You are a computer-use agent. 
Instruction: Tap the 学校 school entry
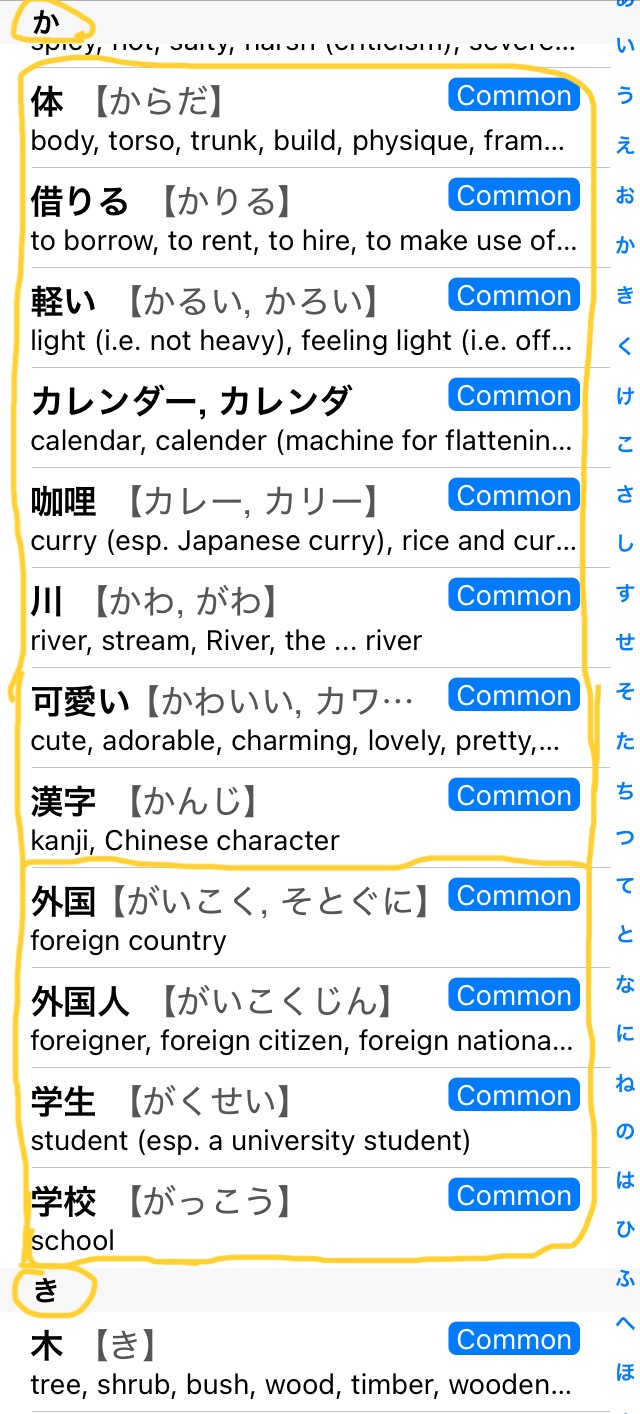pos(300,1219)
